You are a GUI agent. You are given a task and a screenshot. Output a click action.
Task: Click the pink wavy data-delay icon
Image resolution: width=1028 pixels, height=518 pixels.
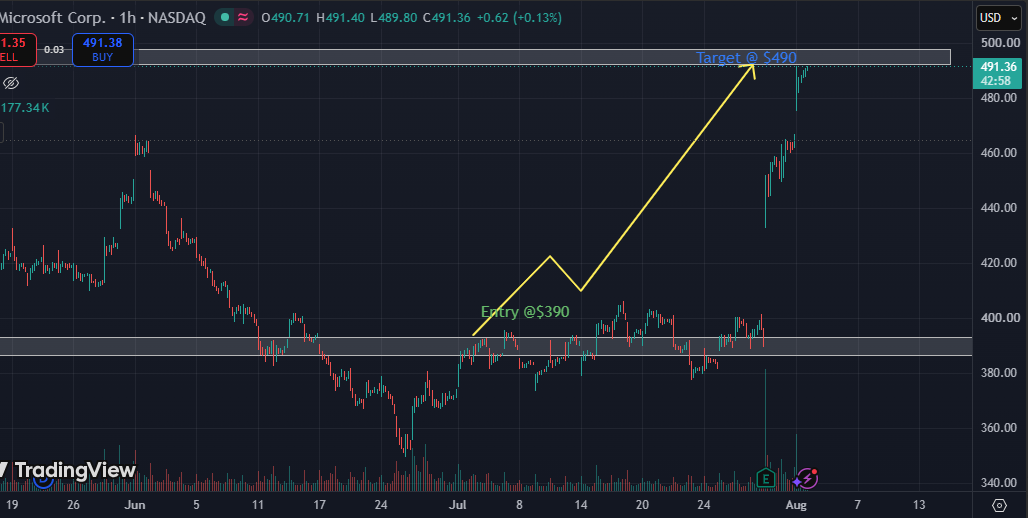point(243,18)
